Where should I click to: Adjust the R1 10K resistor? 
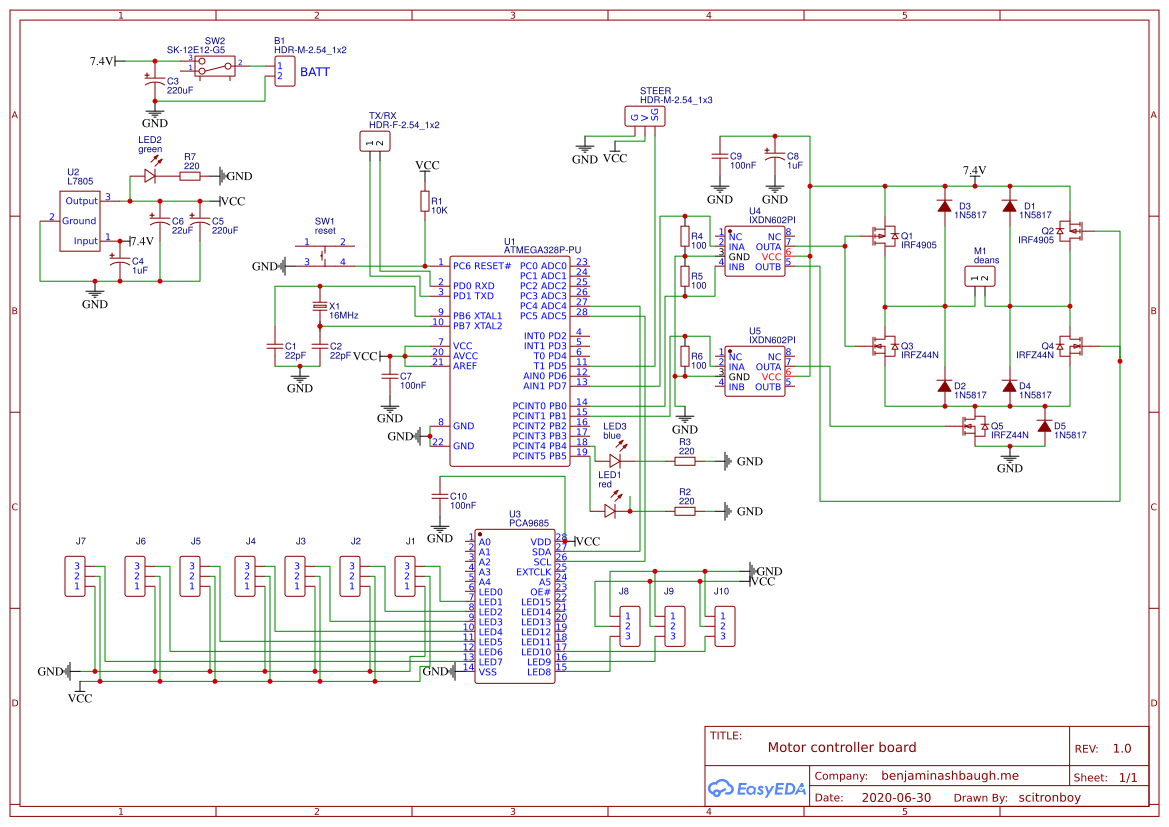425,203
